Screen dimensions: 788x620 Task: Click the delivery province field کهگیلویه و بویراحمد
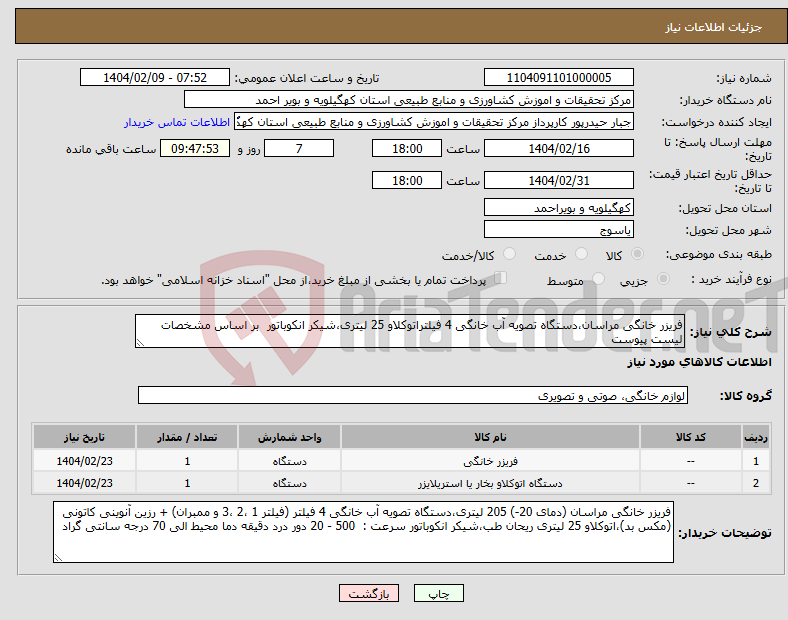pyautogui.click(x=558, y=207)
